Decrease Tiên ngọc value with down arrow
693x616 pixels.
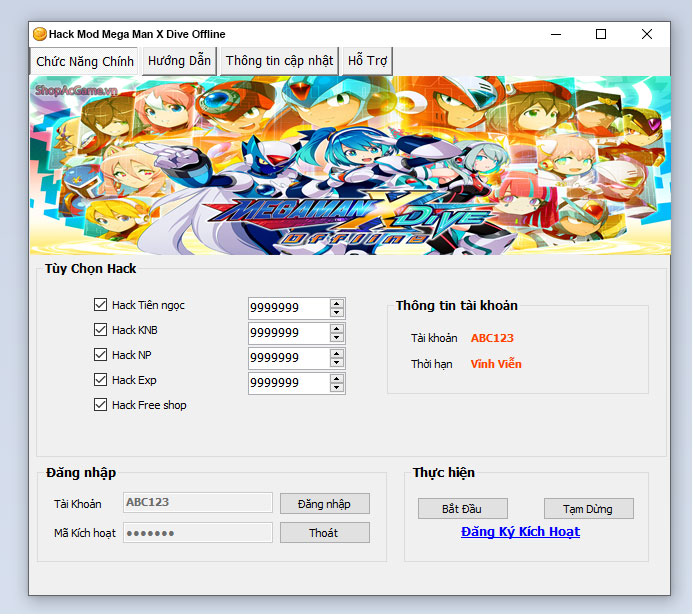tap(337, 312)
